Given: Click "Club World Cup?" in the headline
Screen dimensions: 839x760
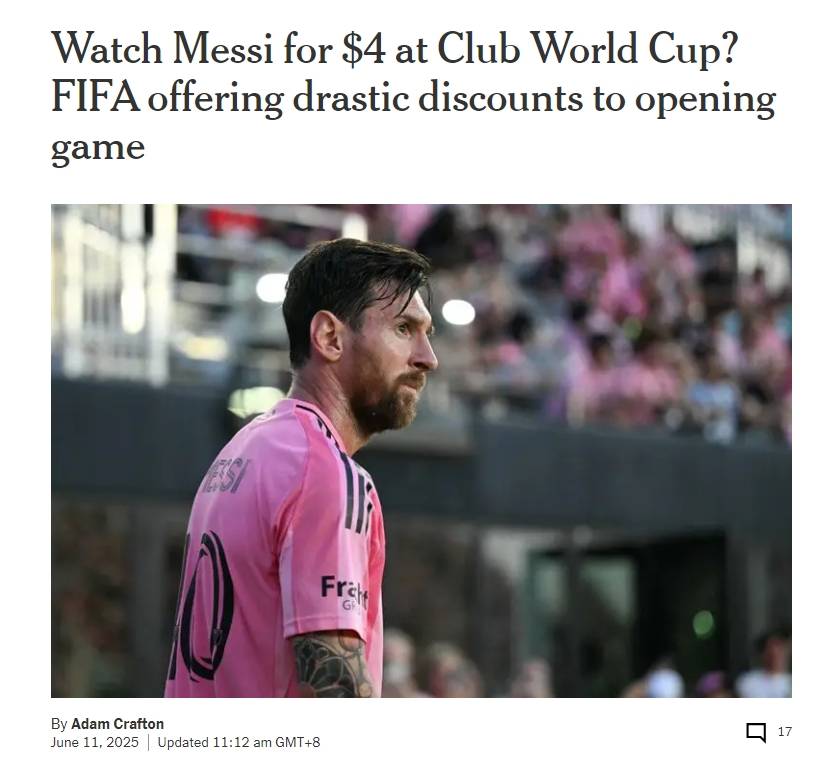Looking at the screenshot, I should pyautogui.click(x=588, y=49).
